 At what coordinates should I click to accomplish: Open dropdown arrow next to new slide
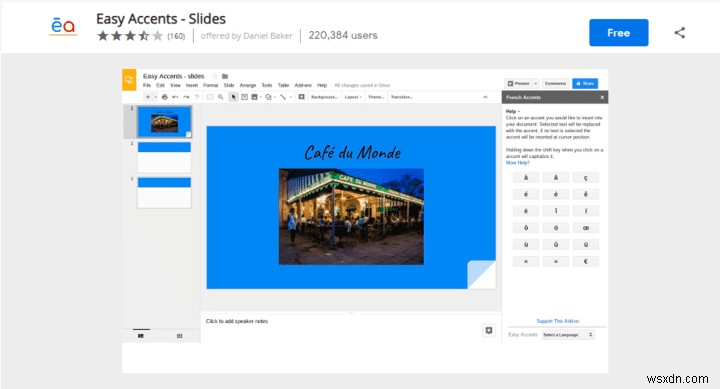155,97
